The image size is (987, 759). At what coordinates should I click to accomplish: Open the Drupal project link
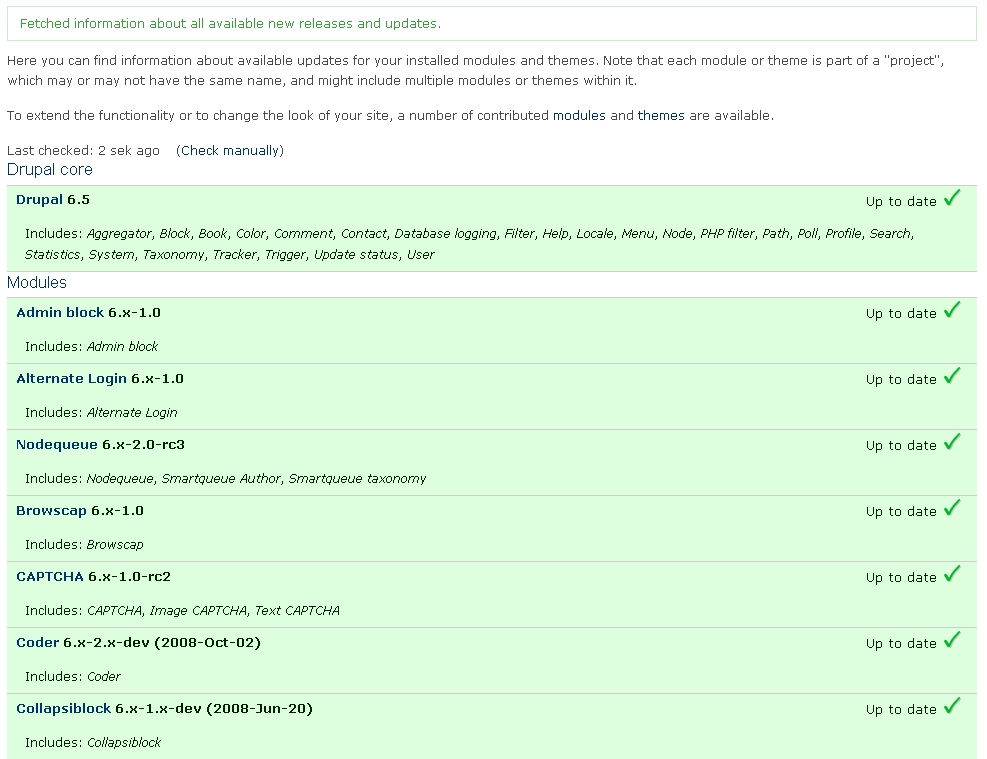coord(39,200)
